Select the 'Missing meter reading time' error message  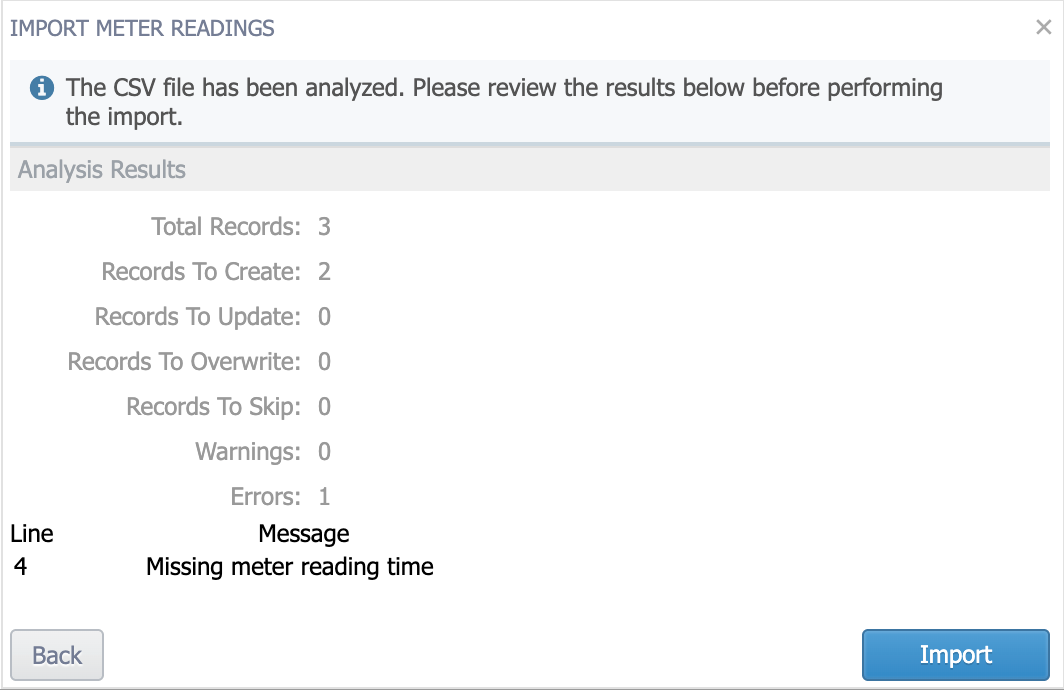click(x=290, y=567)
